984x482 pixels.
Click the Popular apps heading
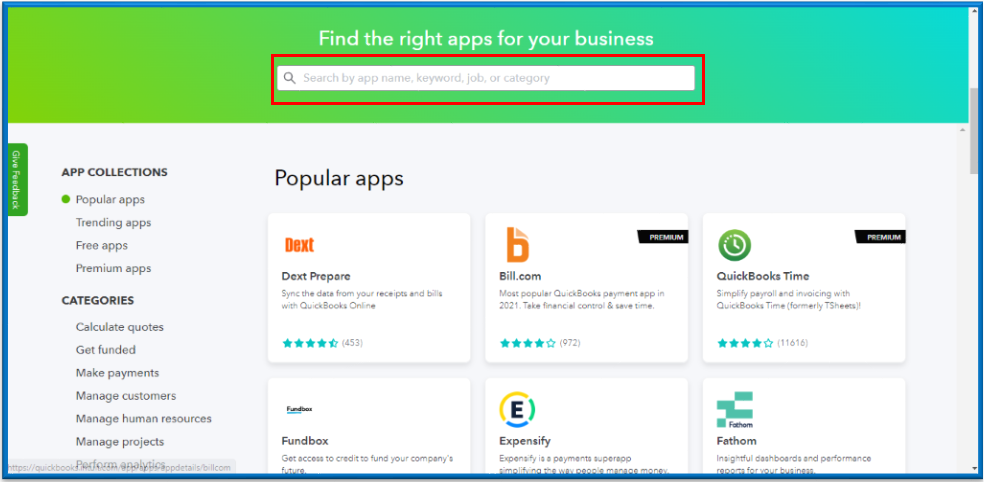[x=339, y=179]
